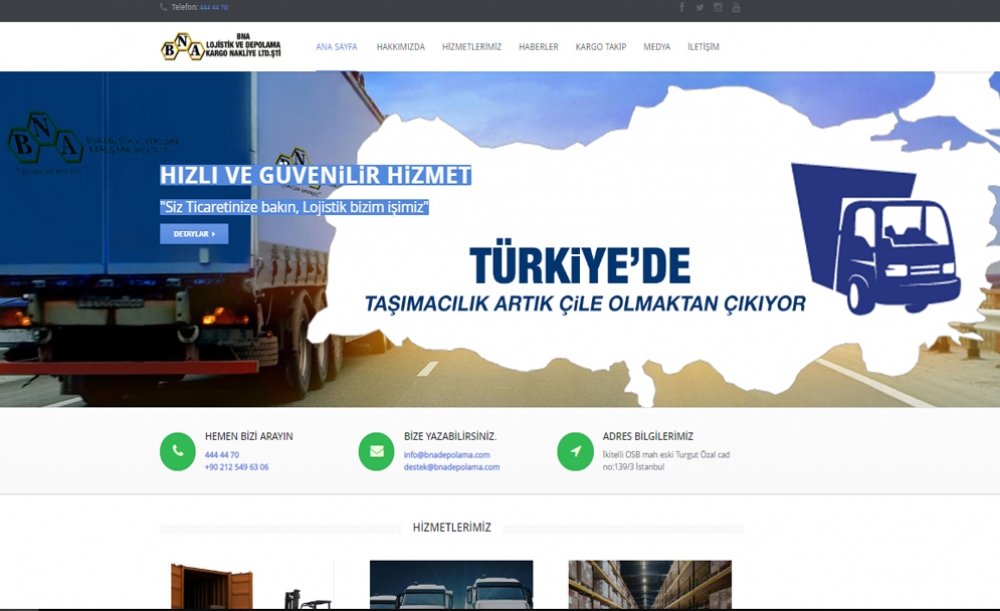Click the Twitter bird icon

pyautogui.click(x=700, y=7)
